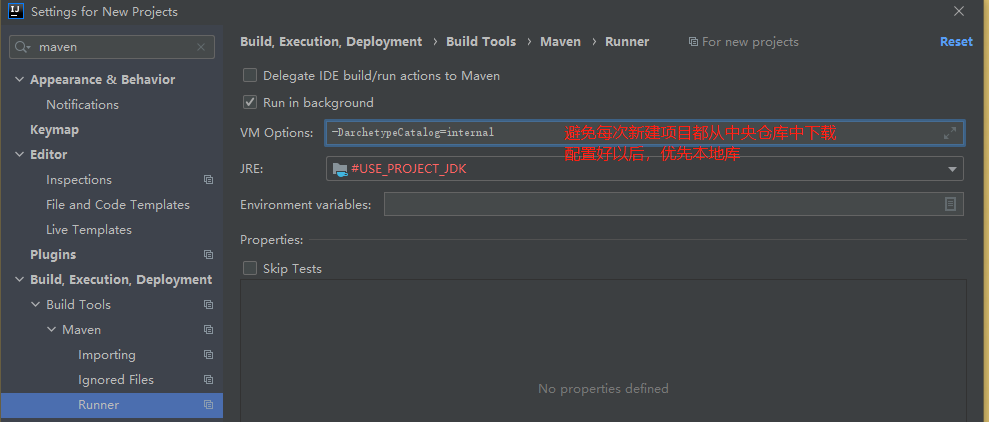Click the No properties defined text
The image size is (989, 422).
pos(603,389)
